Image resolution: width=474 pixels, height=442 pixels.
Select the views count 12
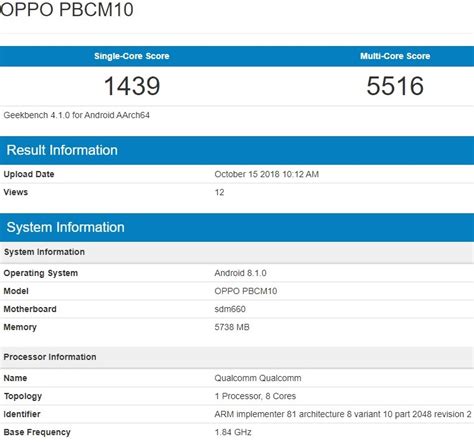coord(219,192)
